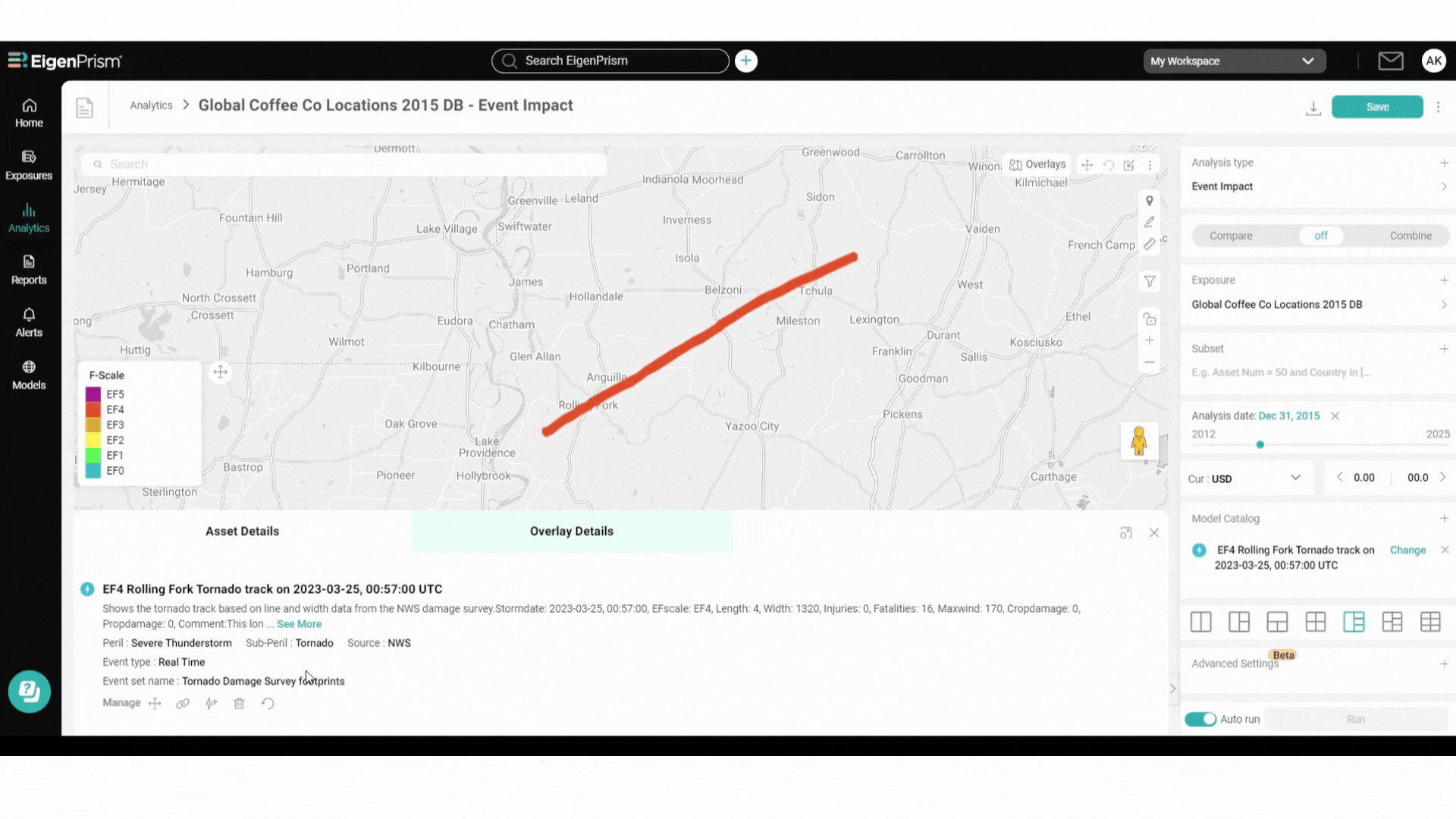Move the F-Scale legend handle
1456x819 pixels.
tap(220, 372)
